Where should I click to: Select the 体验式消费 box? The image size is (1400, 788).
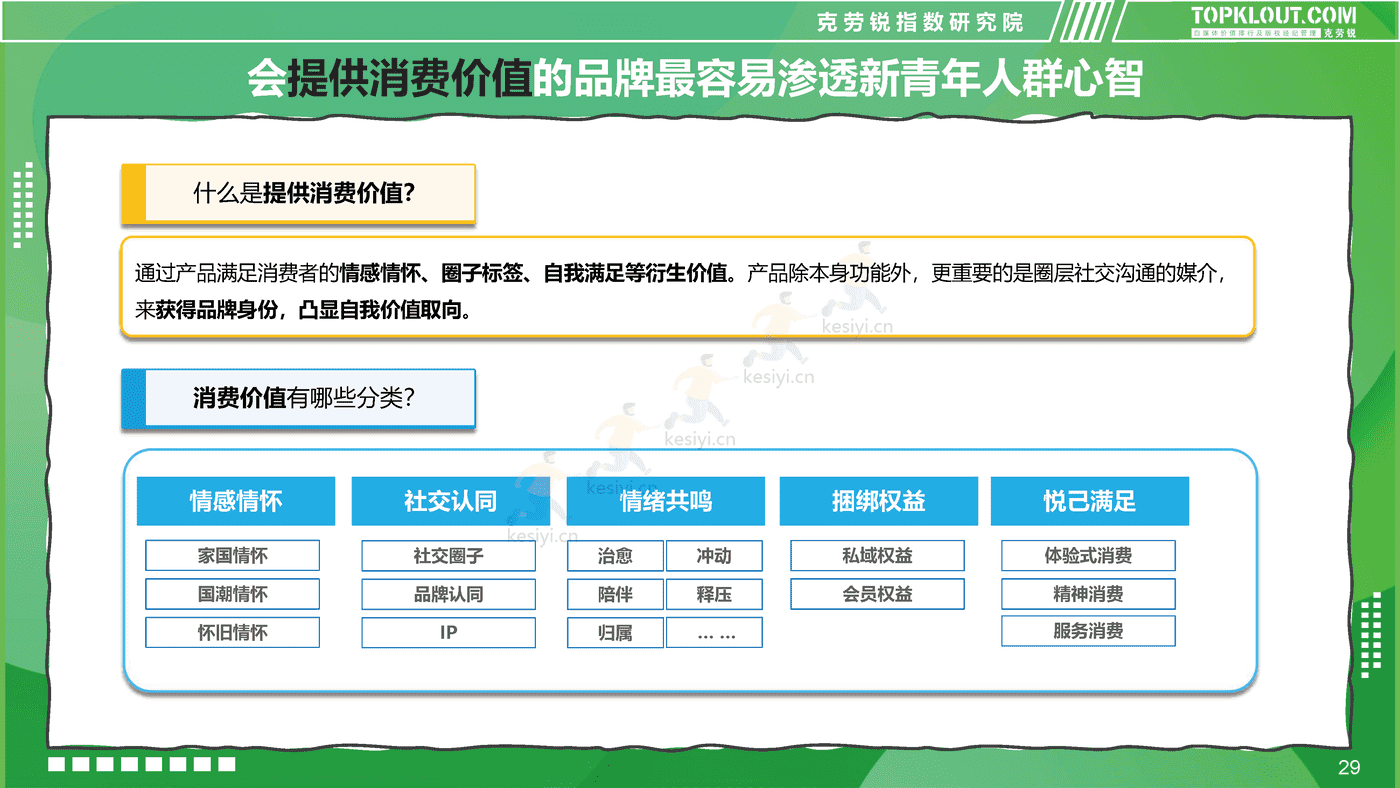tap(1088, 556)
